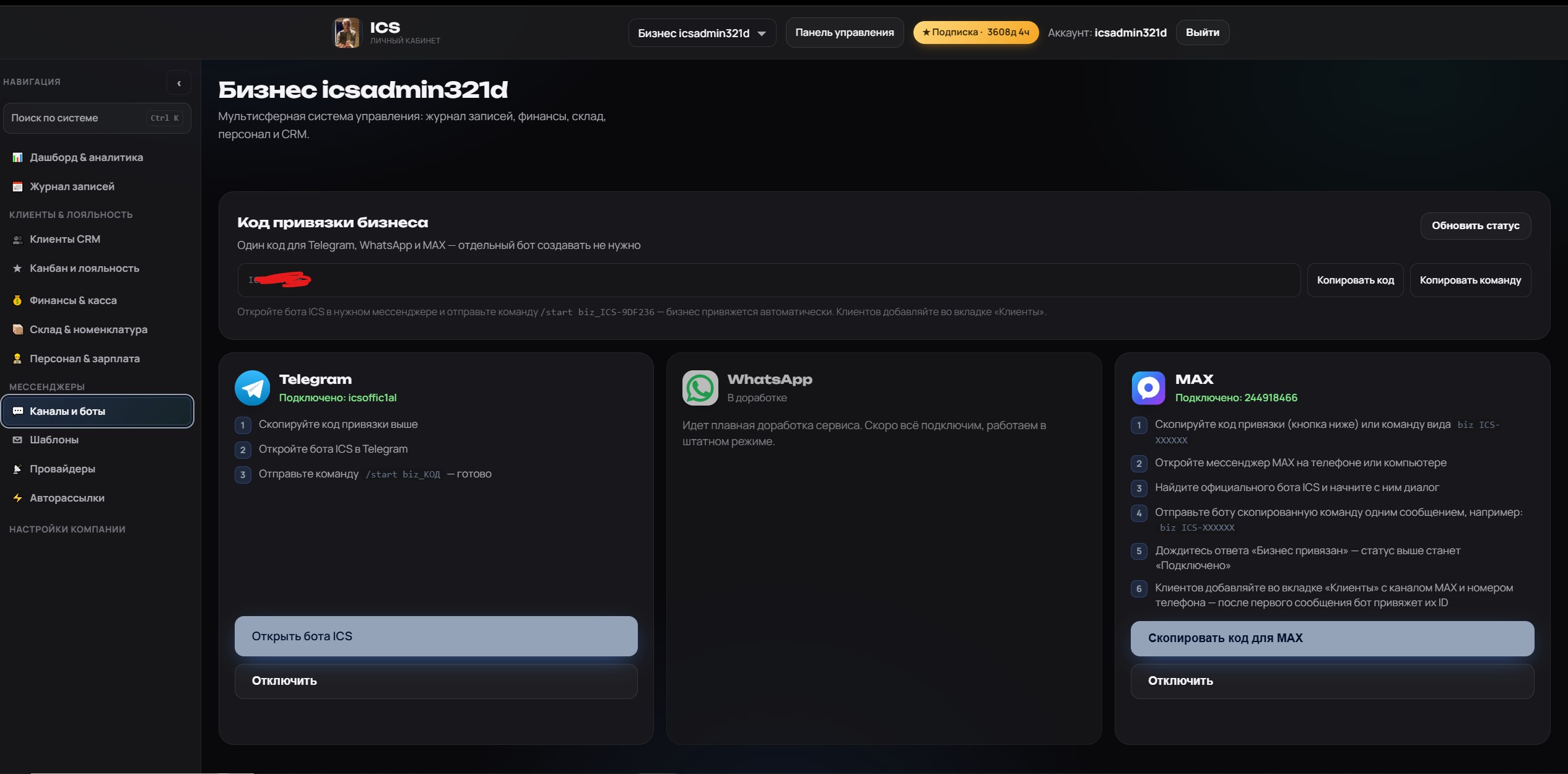Viewport: 1568px width, 774px height.
Task: Click Telegram step 'Откройте бота ICS в Telegram'
Action: pyautogui.click(x=333, y=449)
